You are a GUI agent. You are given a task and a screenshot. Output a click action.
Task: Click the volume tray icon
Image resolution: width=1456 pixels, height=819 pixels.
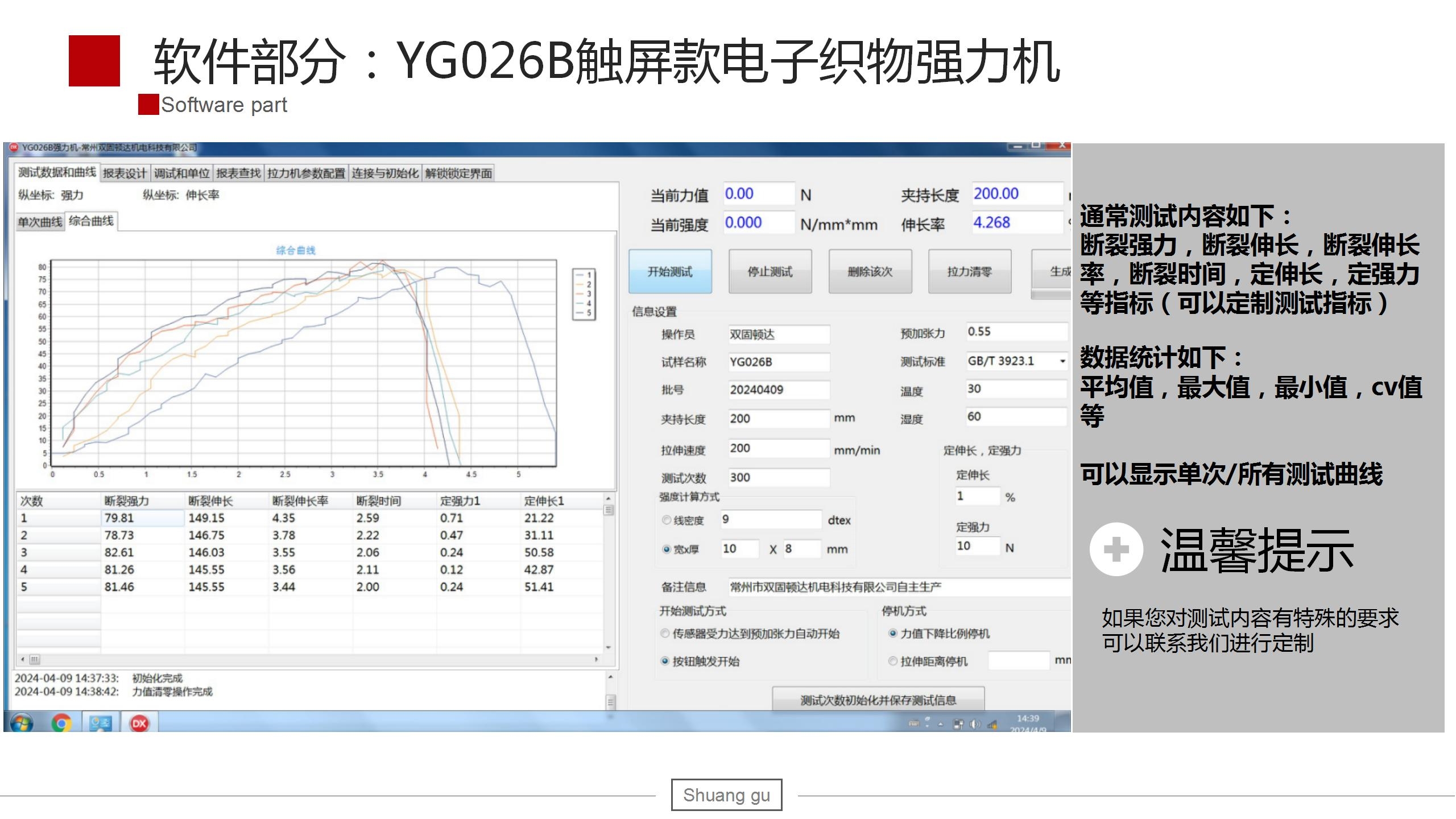click(x=975, y=724)
